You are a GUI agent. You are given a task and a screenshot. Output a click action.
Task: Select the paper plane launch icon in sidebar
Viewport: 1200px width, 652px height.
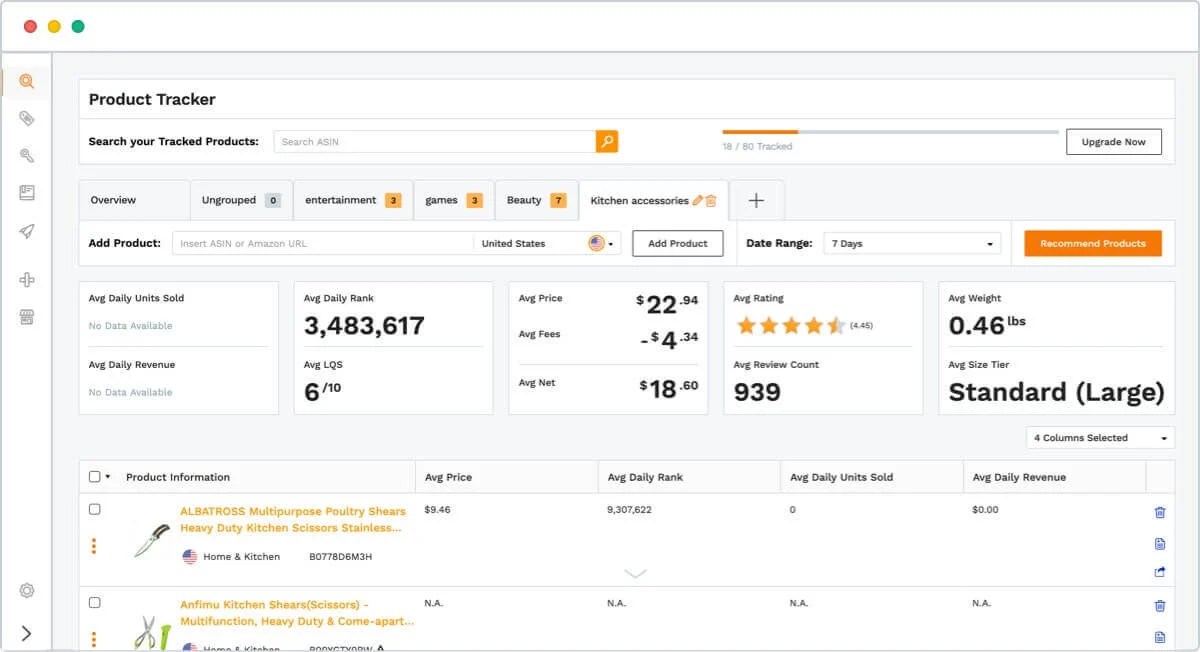(x=27, y=231)
